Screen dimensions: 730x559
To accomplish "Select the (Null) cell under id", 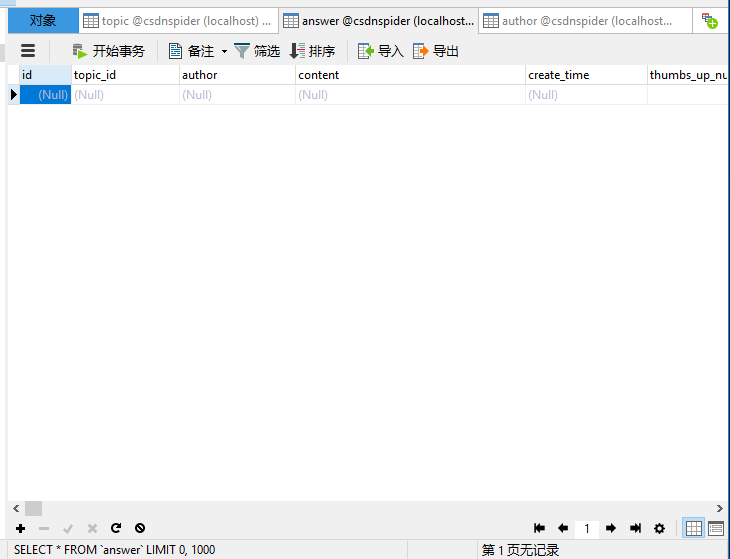I will [45, 95].
